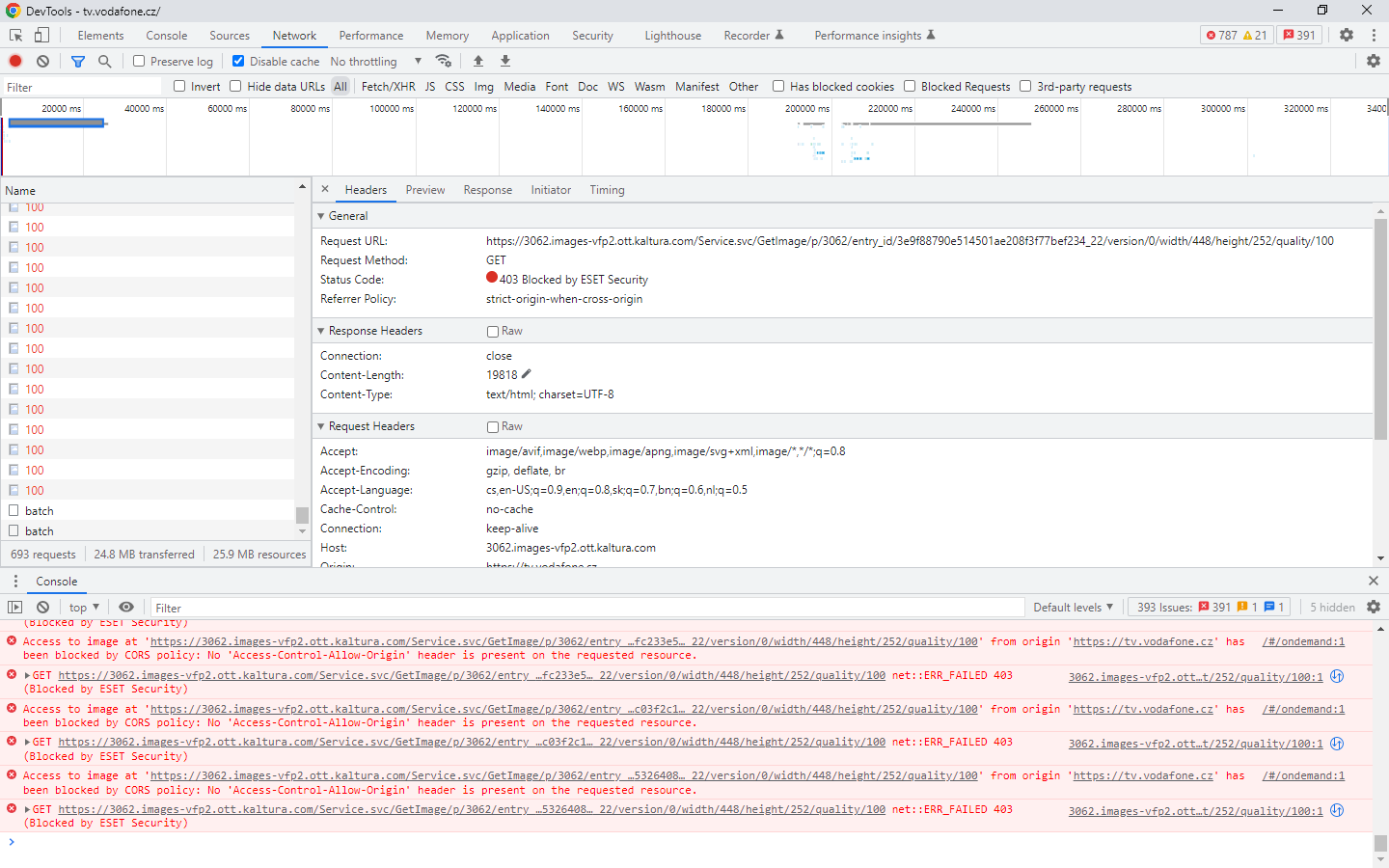
Task: Tick Raw checkbox for Request Headers
Action: pos(493,427)
